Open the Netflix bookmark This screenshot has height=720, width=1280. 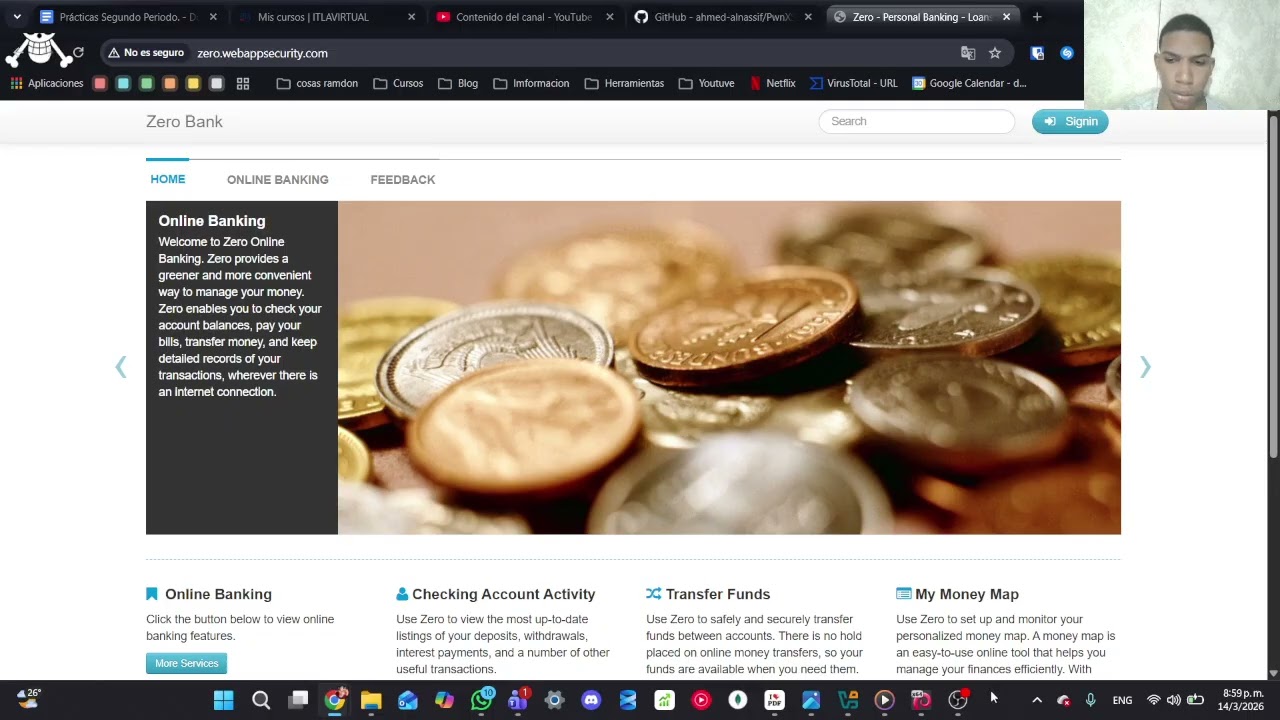pos(772,83)
